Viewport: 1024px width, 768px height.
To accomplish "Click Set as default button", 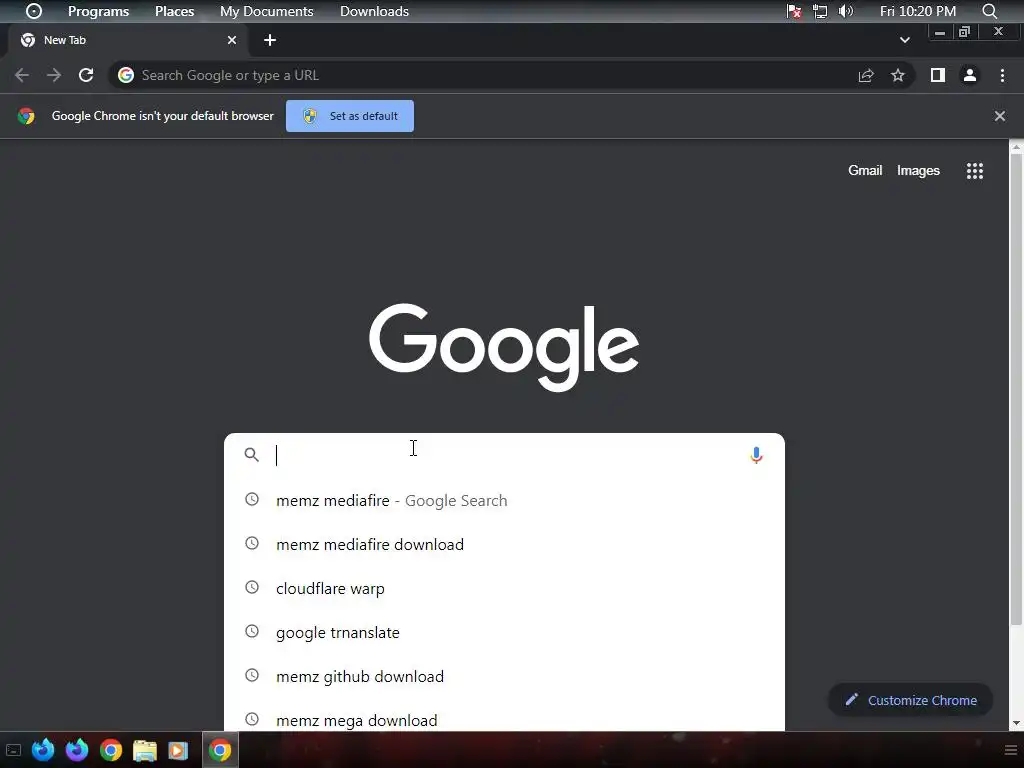I will (x=350, y=116).
